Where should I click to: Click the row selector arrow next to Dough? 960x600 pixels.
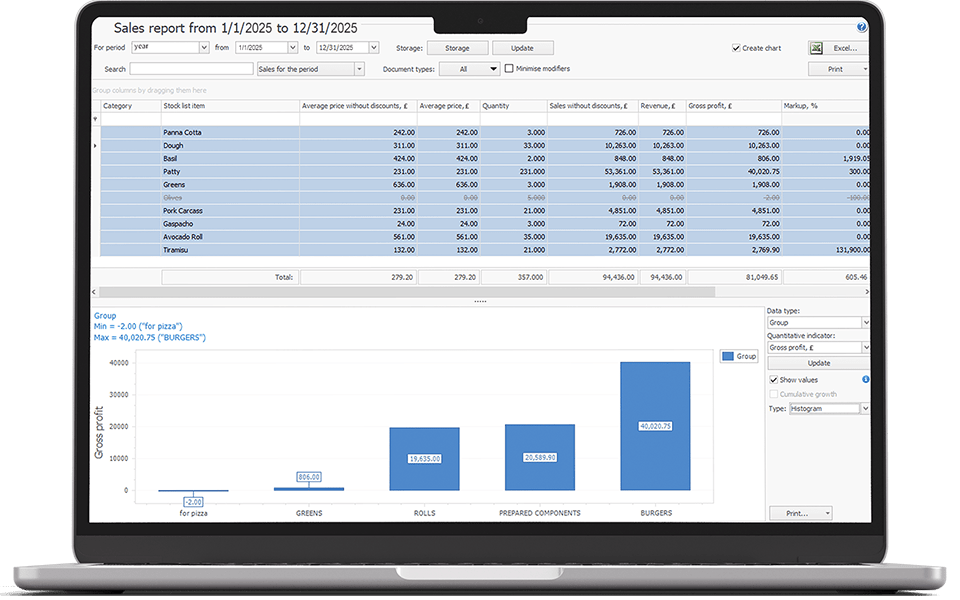pos(95,143)
